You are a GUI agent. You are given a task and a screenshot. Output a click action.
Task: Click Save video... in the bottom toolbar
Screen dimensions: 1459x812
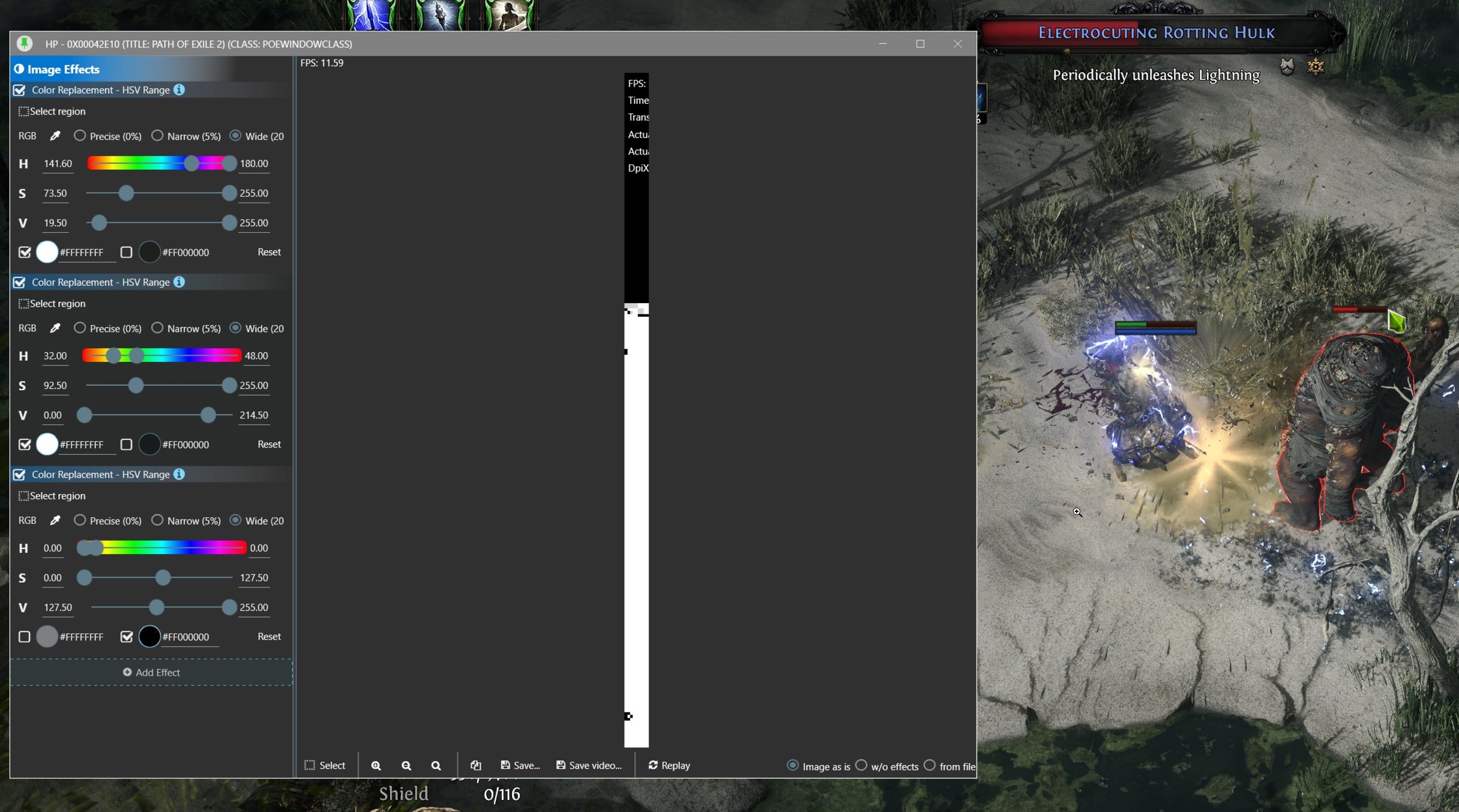[589, 765]
